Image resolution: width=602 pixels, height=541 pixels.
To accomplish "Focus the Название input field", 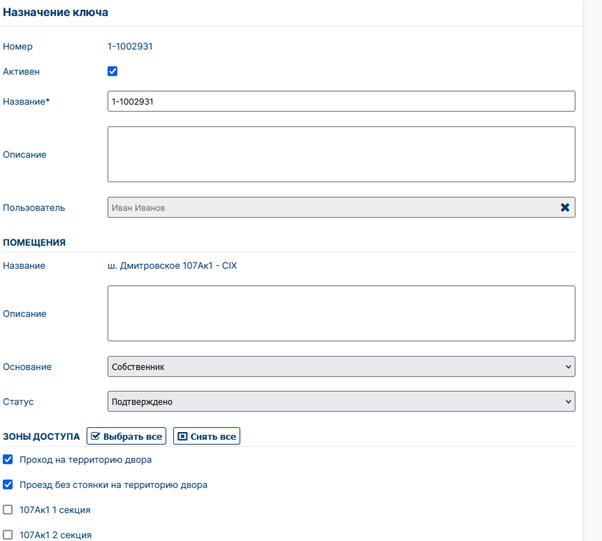I will pos(341,101).
